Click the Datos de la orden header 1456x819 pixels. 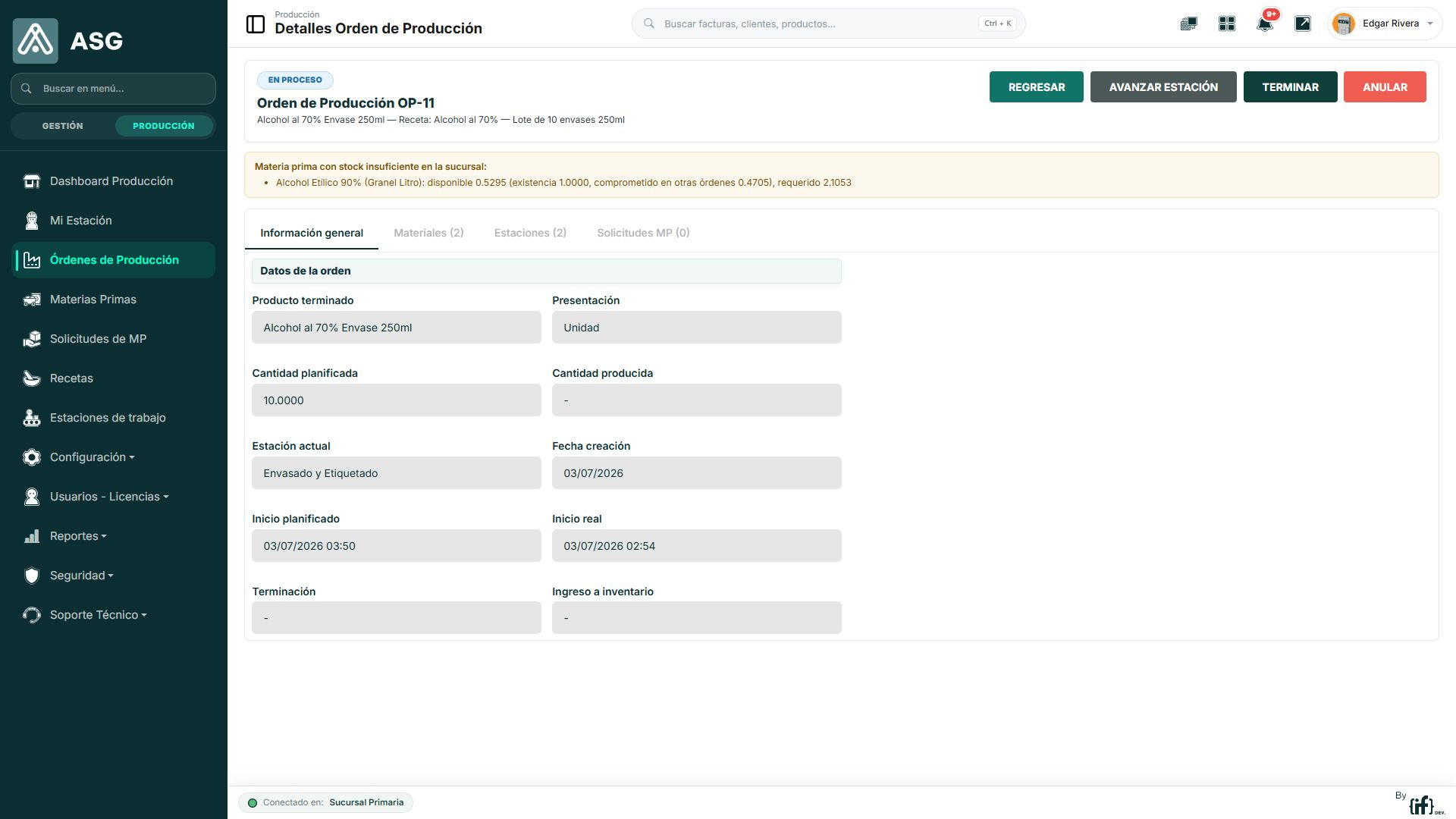pyautogui.click(x=547, y=271)
